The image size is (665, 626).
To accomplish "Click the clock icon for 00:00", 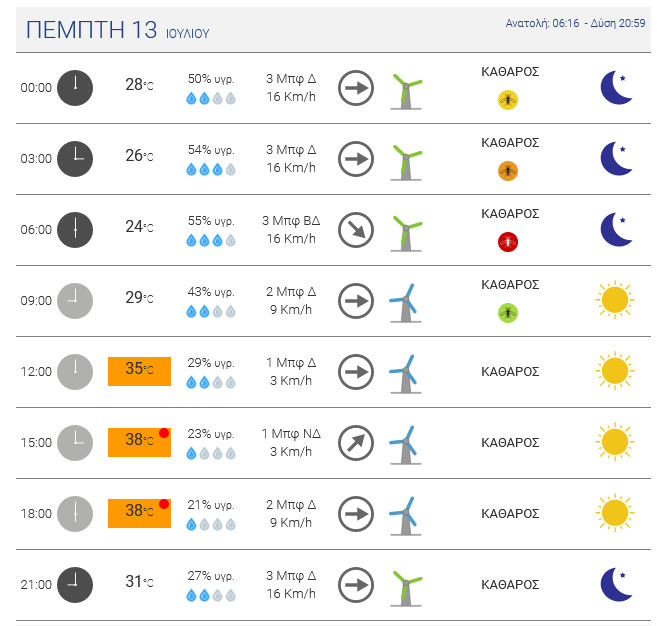I will pos(75,87).
